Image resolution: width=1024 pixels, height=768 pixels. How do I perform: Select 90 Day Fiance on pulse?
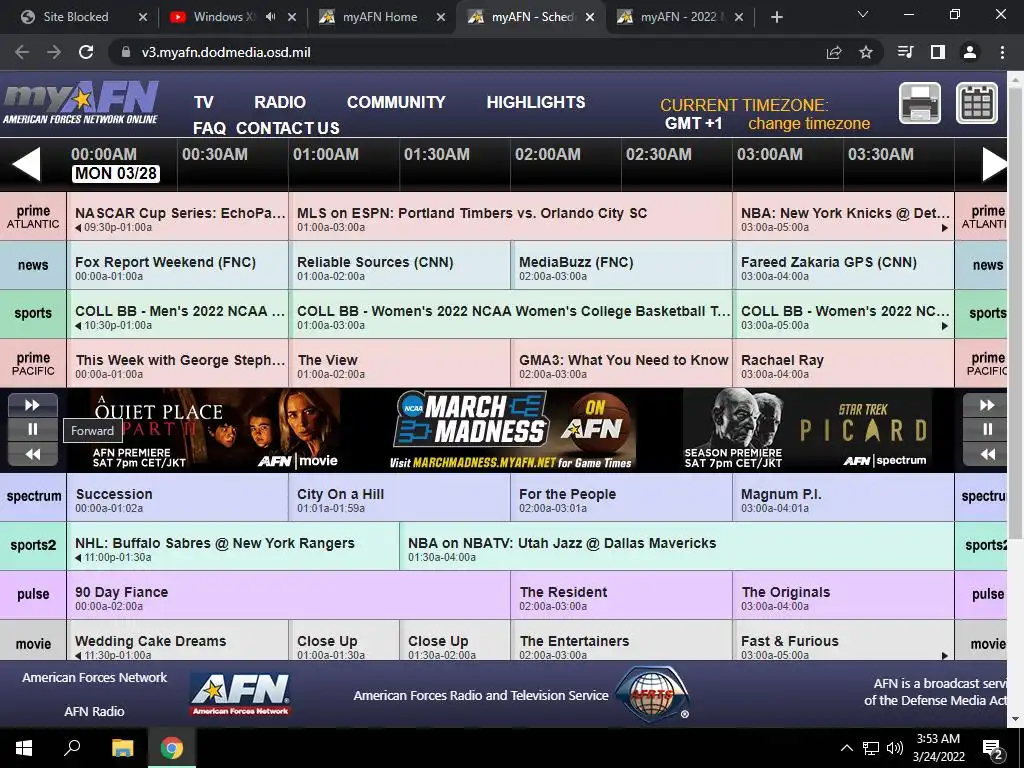click(288, 596)
